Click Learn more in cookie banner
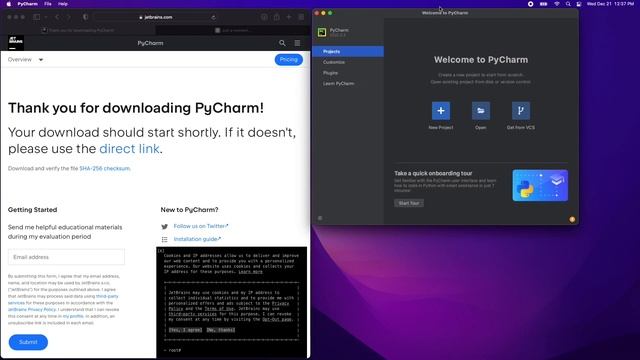The width and height of the screenshot is (640, 360). tap(250, 271)
